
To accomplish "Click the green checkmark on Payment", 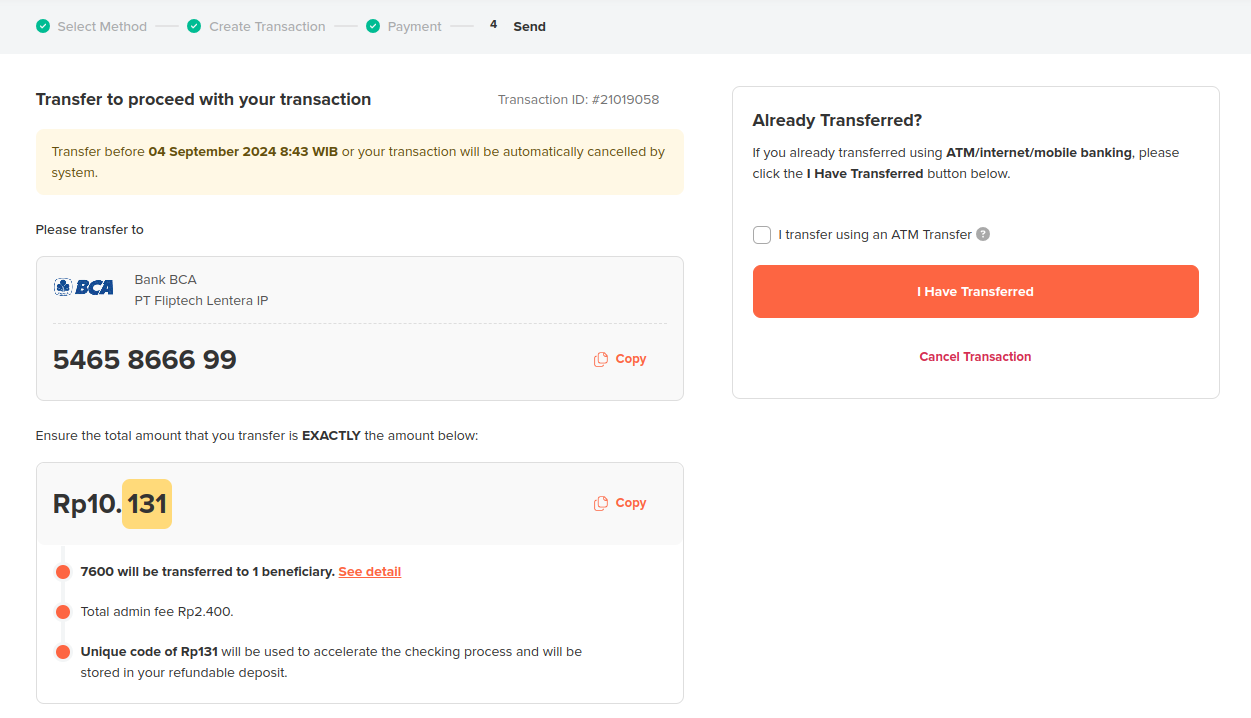I will [372, 25].
